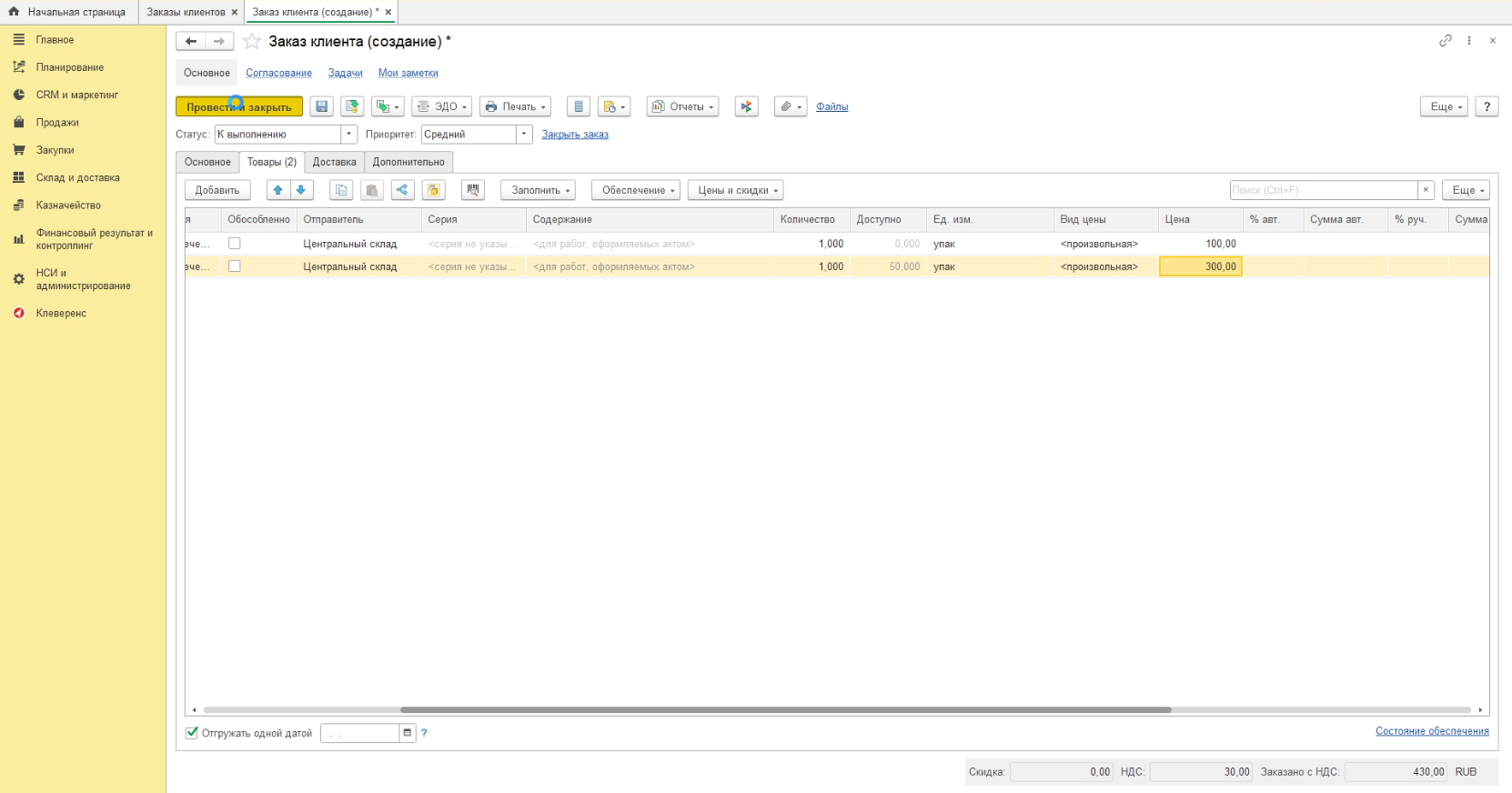This screenshot has width=1512, height=793.
Task: Expand the Приоритет dropdown
Action: point(524,134)
